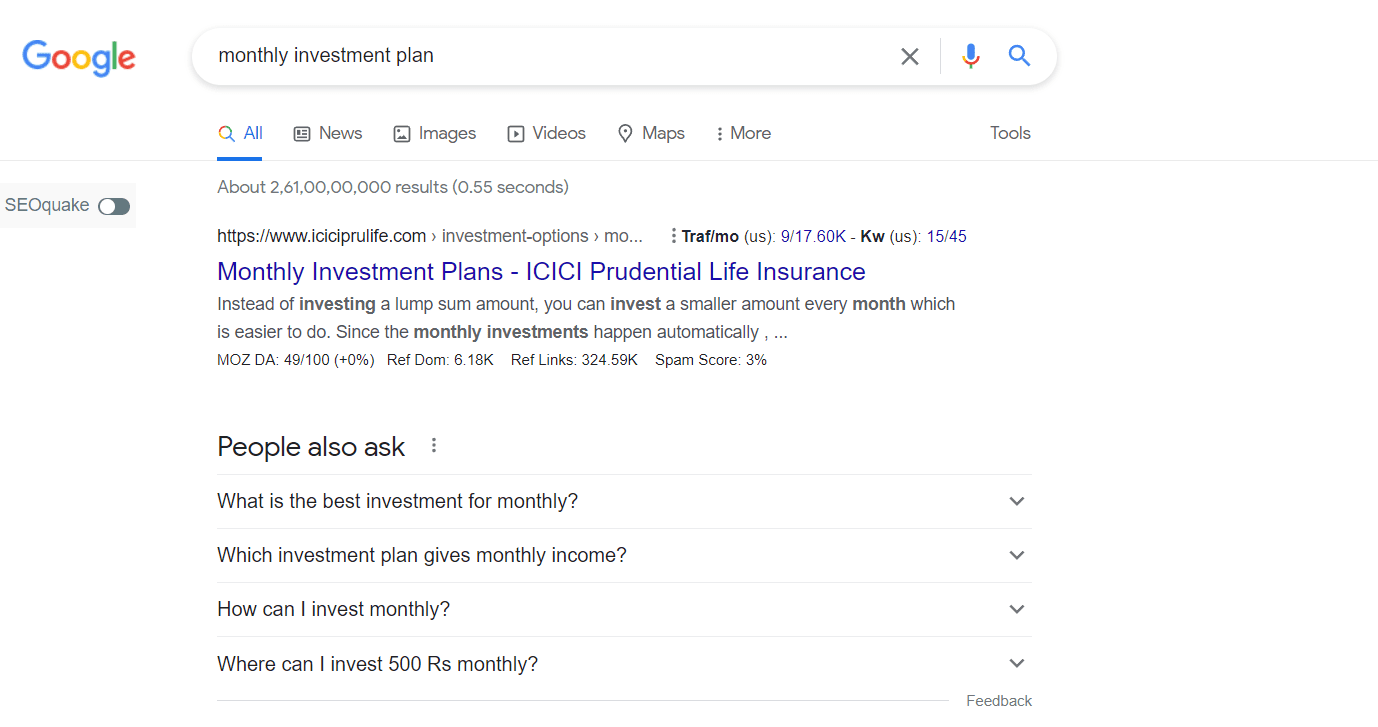Open the Videos tab
The image size is (1378, 727).
click(x=546, y=133)
